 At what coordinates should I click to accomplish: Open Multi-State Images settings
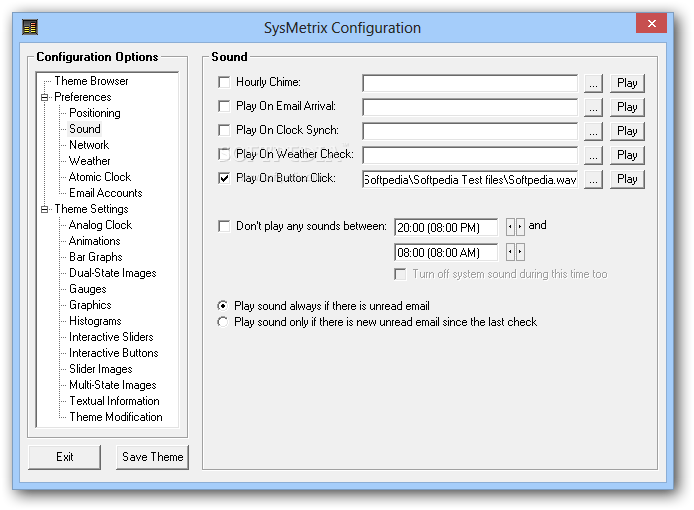point(112,385)
